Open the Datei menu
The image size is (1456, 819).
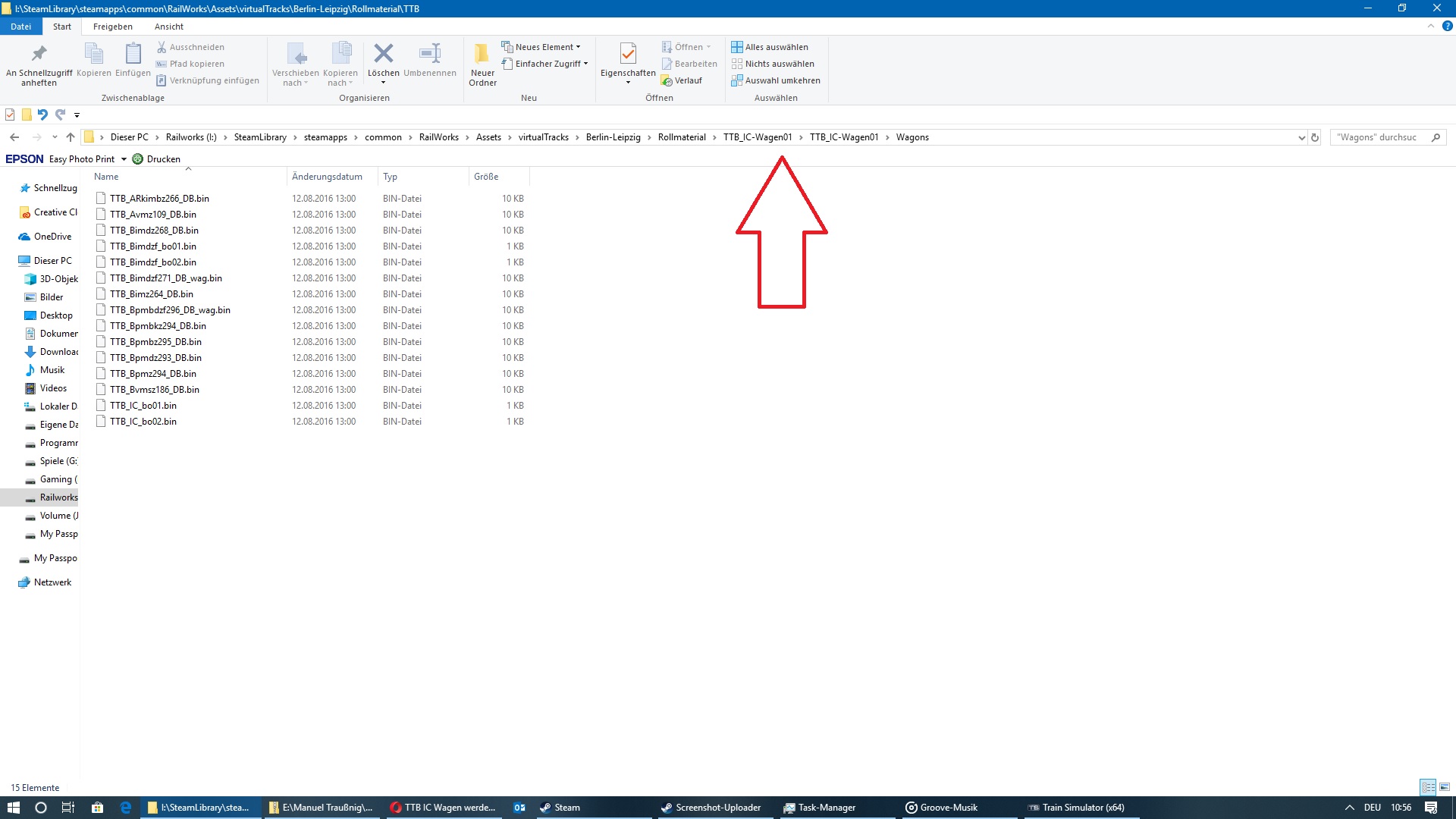pos(21,27)
